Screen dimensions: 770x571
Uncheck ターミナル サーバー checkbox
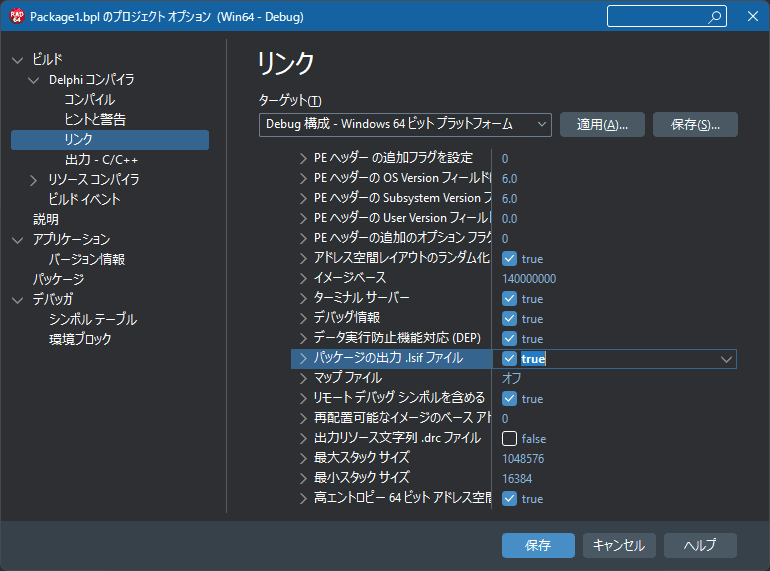(x=509, y=299)
